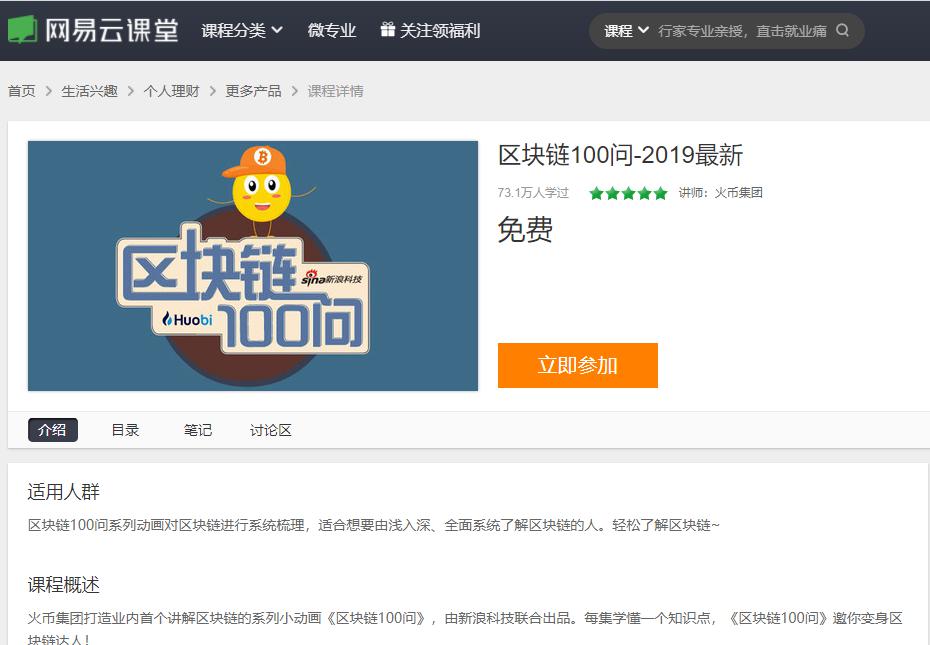Screen dimensions: 930x645
Task: Open the 微专业 menu item
Action: [x=332, y=30]
